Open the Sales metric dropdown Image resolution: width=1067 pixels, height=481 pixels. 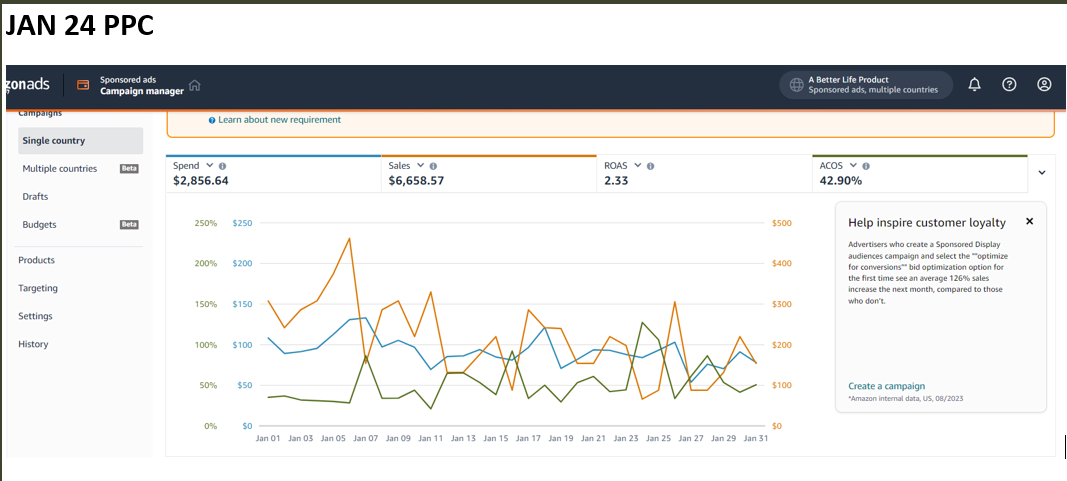click(x=420, y=165)
